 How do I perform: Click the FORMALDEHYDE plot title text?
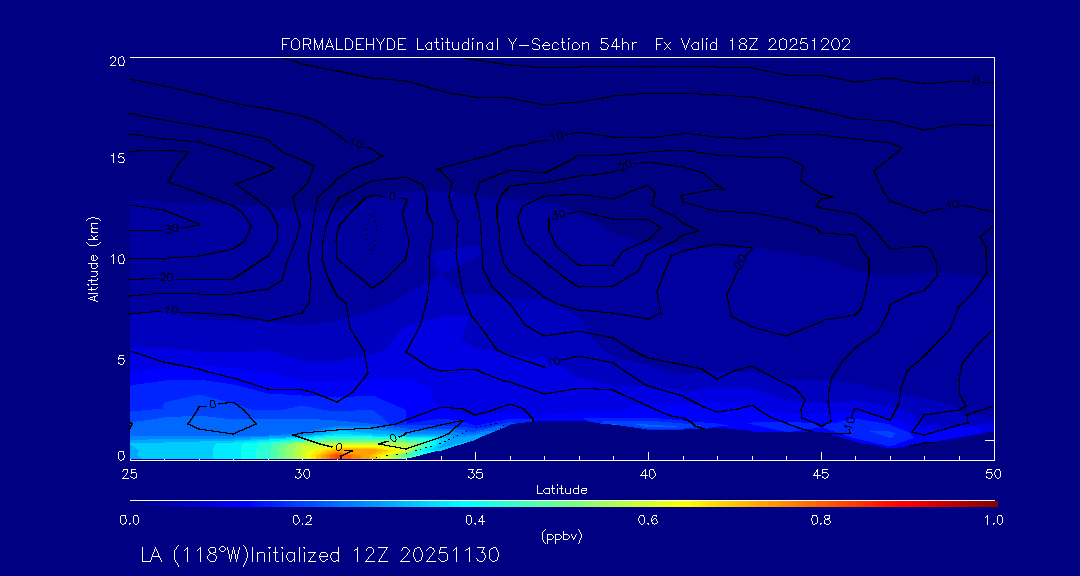565,44
